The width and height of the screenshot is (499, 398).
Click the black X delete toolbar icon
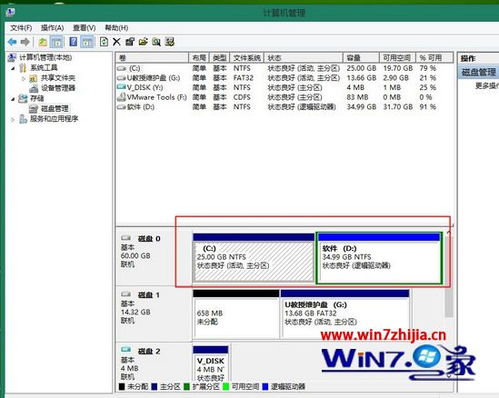[x=116, y=42]
